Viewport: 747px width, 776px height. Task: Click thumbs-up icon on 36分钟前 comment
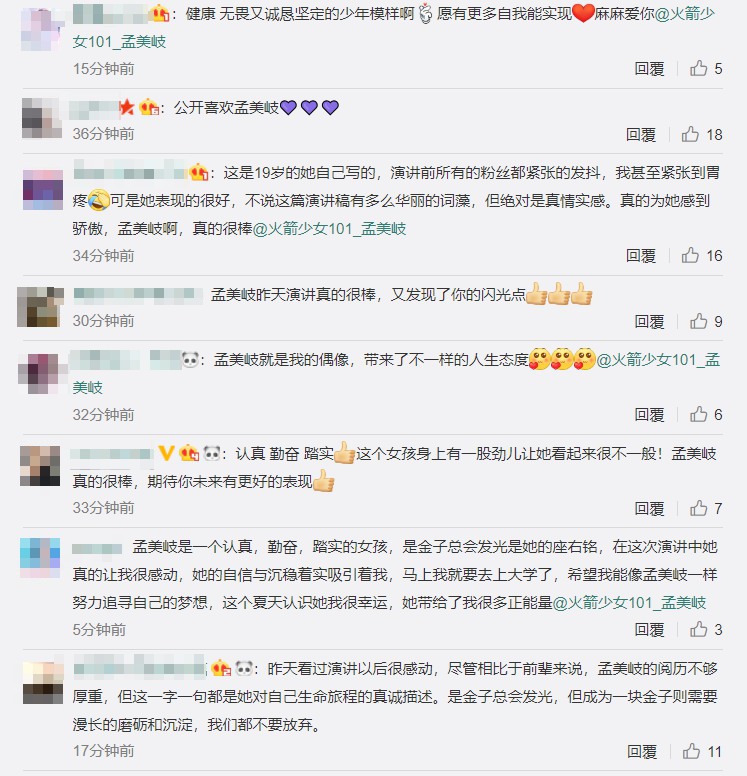tap(690, 134)
